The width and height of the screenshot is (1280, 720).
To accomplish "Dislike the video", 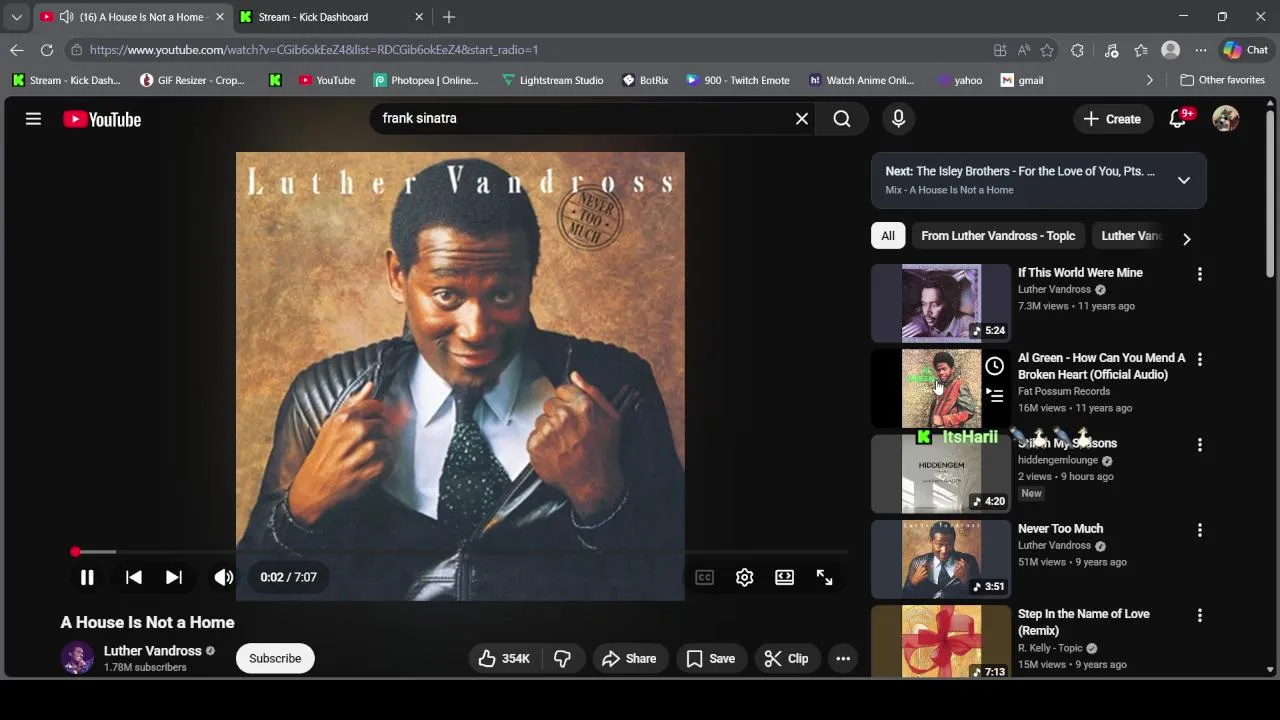I will click(563, 658).
